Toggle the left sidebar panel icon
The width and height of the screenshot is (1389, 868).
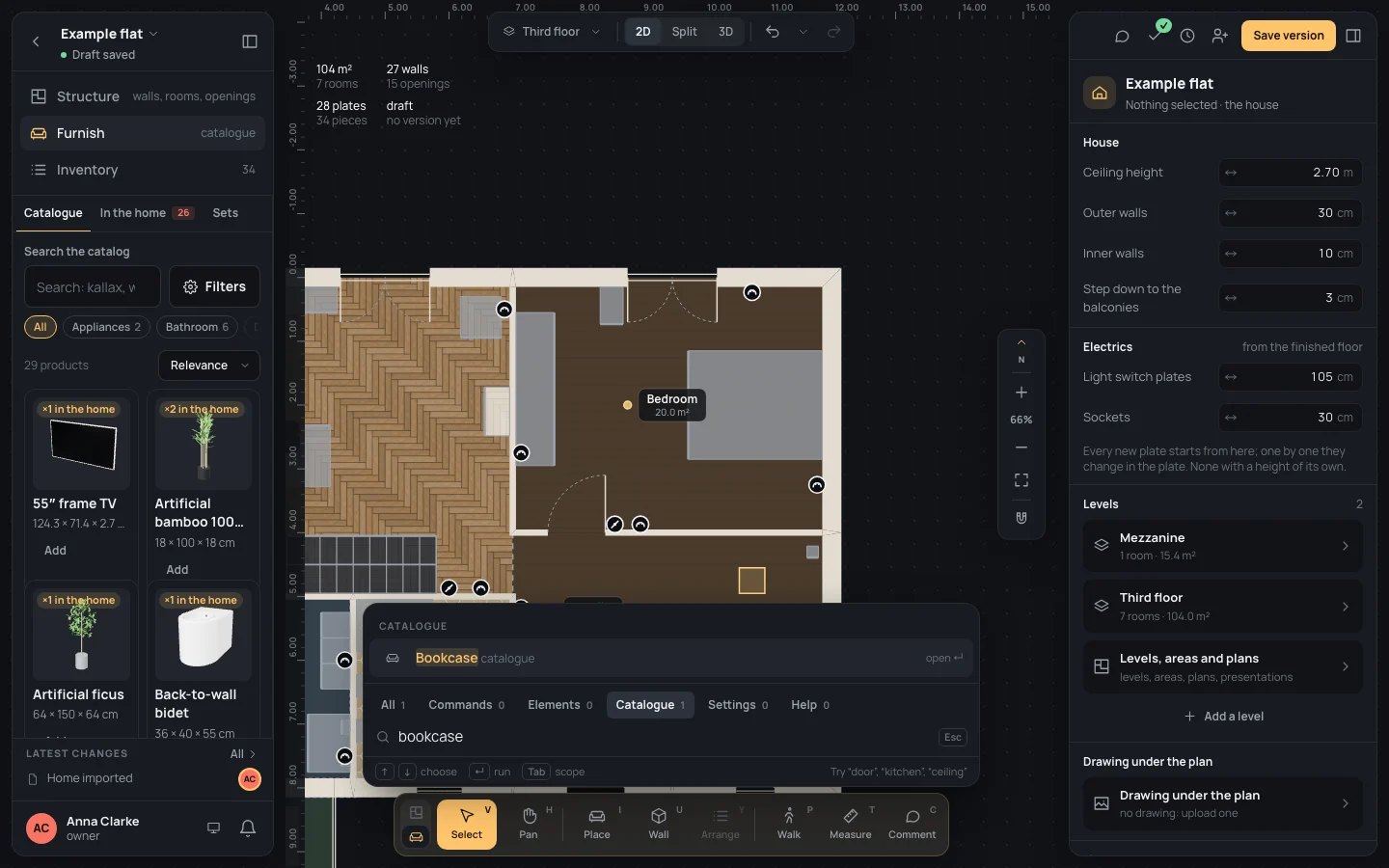click(x=250, y=41)
